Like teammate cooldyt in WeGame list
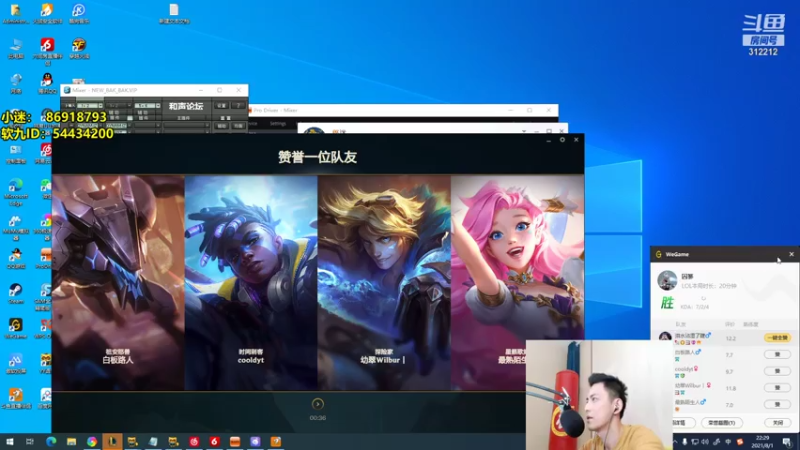Screen dimensions: 800x450 point(777,371)
